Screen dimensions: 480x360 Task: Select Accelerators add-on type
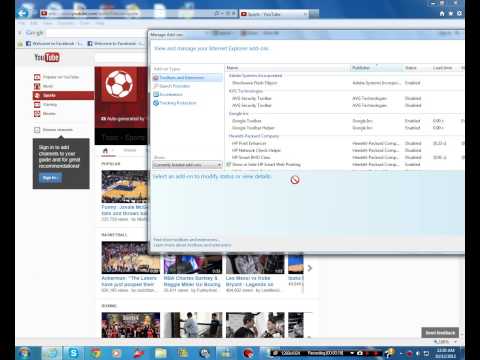(171, 94)
